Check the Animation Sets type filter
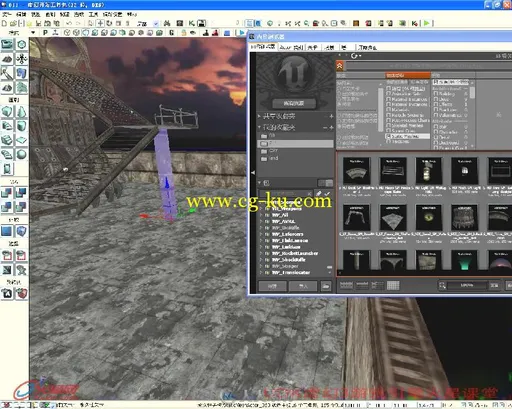512x409 pixels. [388, 94]
